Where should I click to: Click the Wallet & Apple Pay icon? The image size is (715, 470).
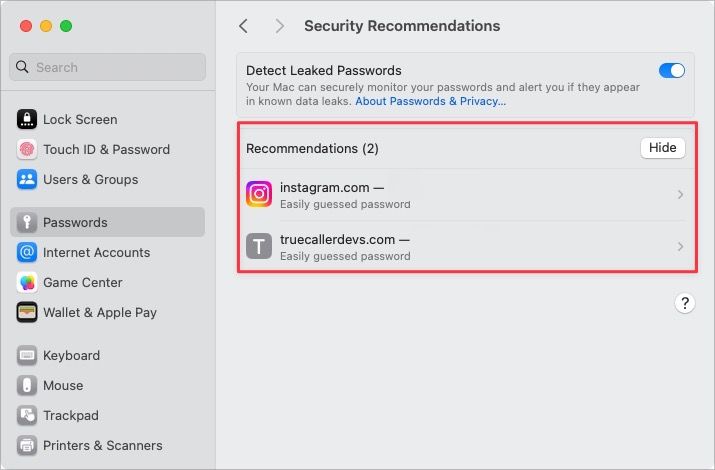coord(27,313)
